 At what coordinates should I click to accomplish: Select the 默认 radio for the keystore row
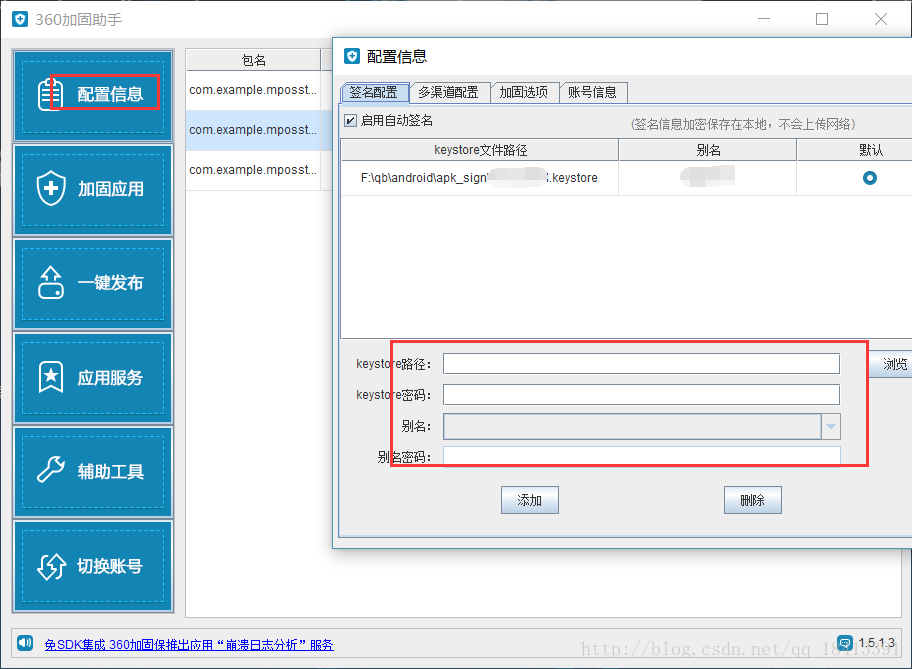coord(870,178)
